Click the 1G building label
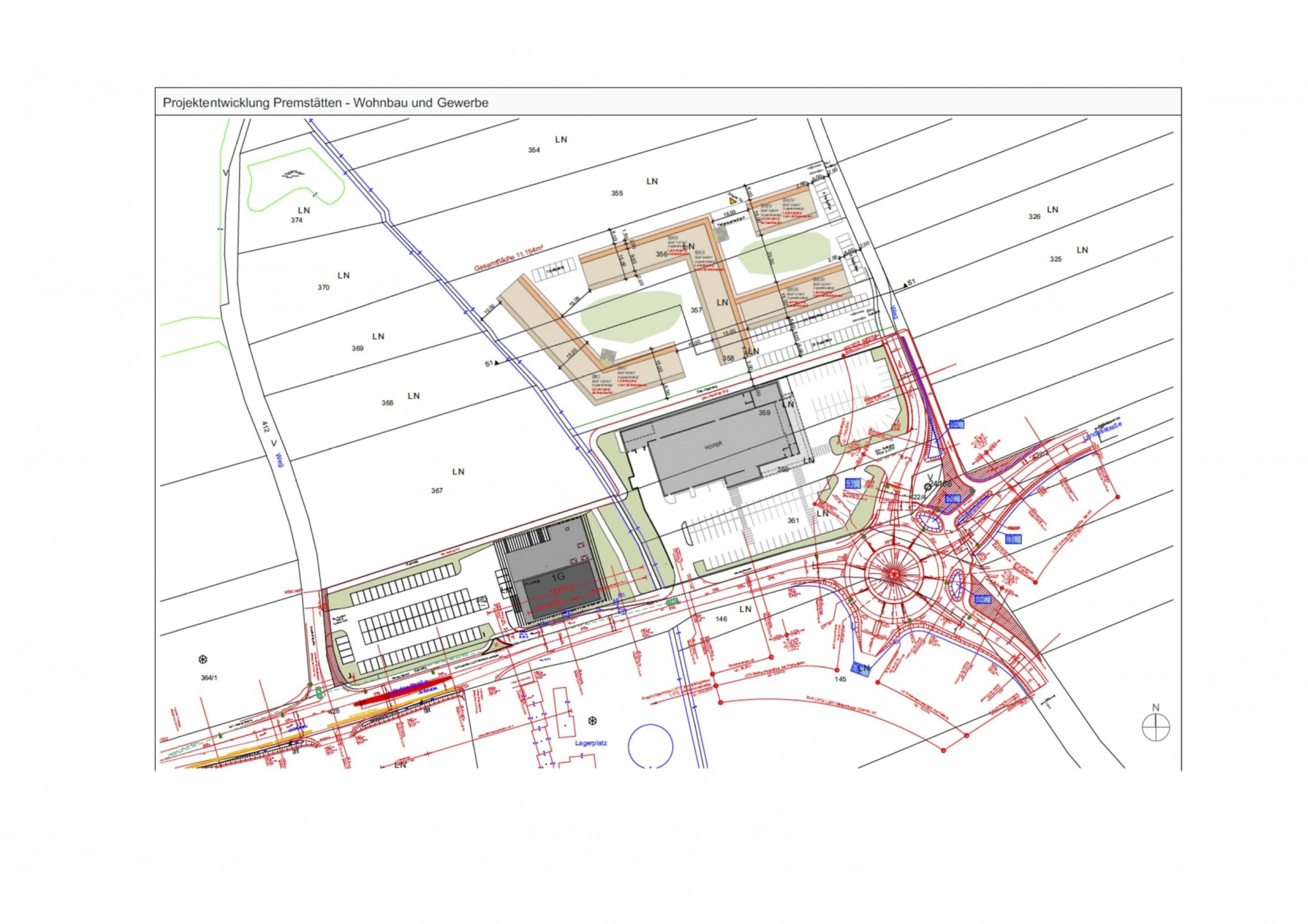 [x=558, y=577]
